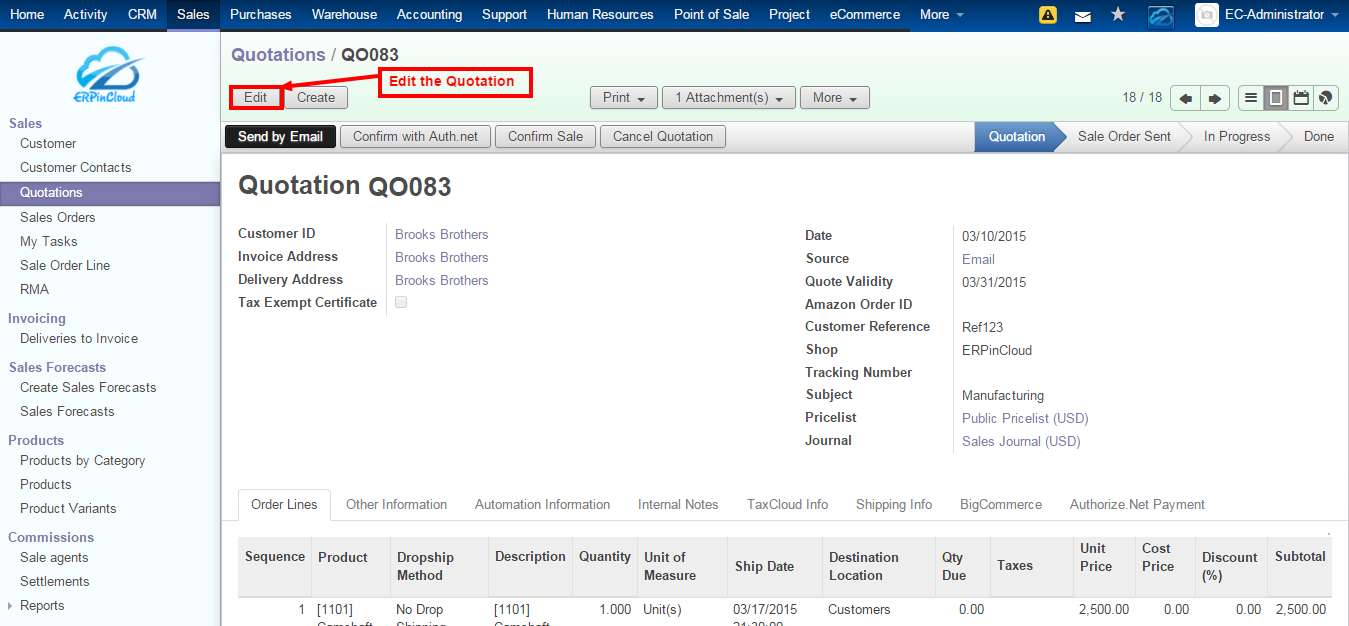Open the messages envelope icon
Image resolution: width=1349 pixels, height=626 pixels.
(x=1082, y=15)
